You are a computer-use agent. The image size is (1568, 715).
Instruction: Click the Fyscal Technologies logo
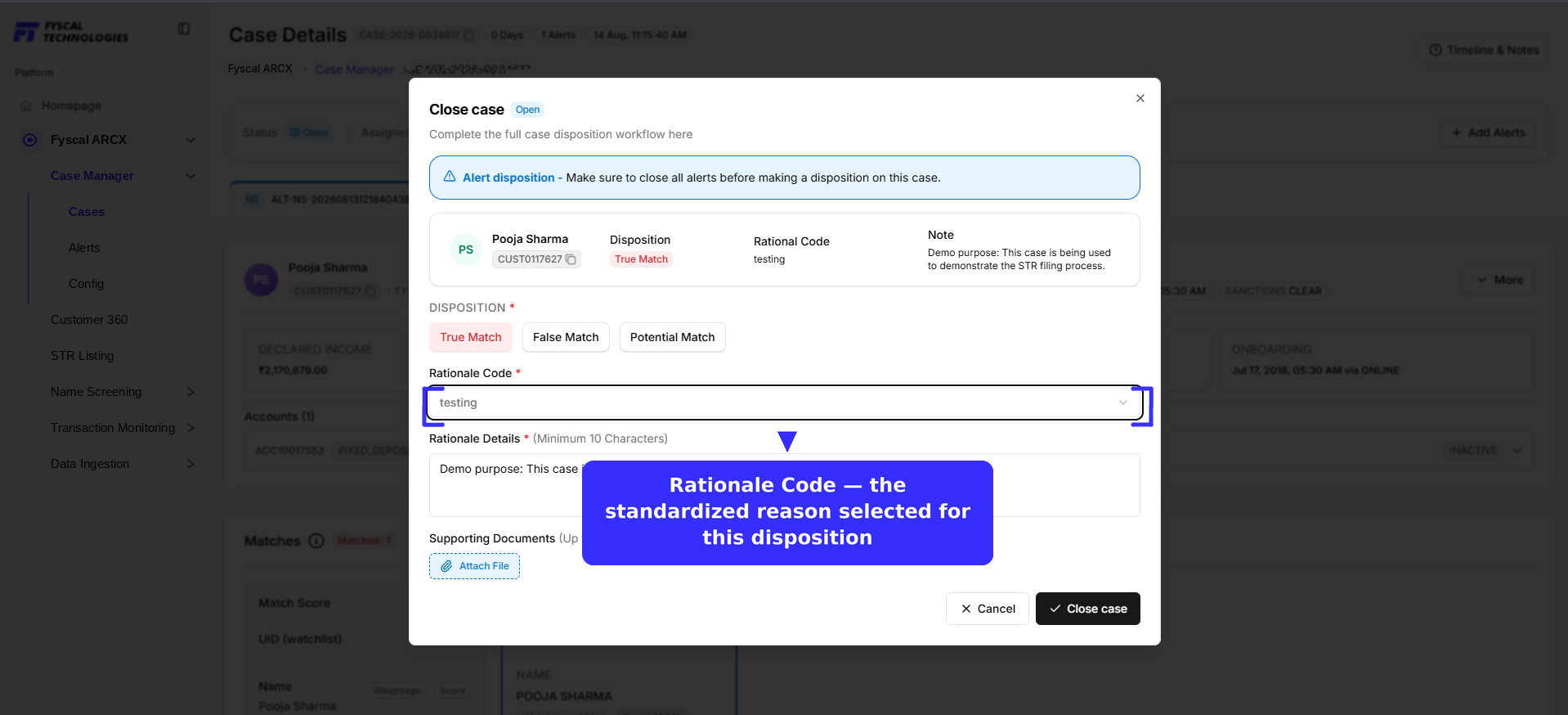pyautogui.click(x=72, y=32)
